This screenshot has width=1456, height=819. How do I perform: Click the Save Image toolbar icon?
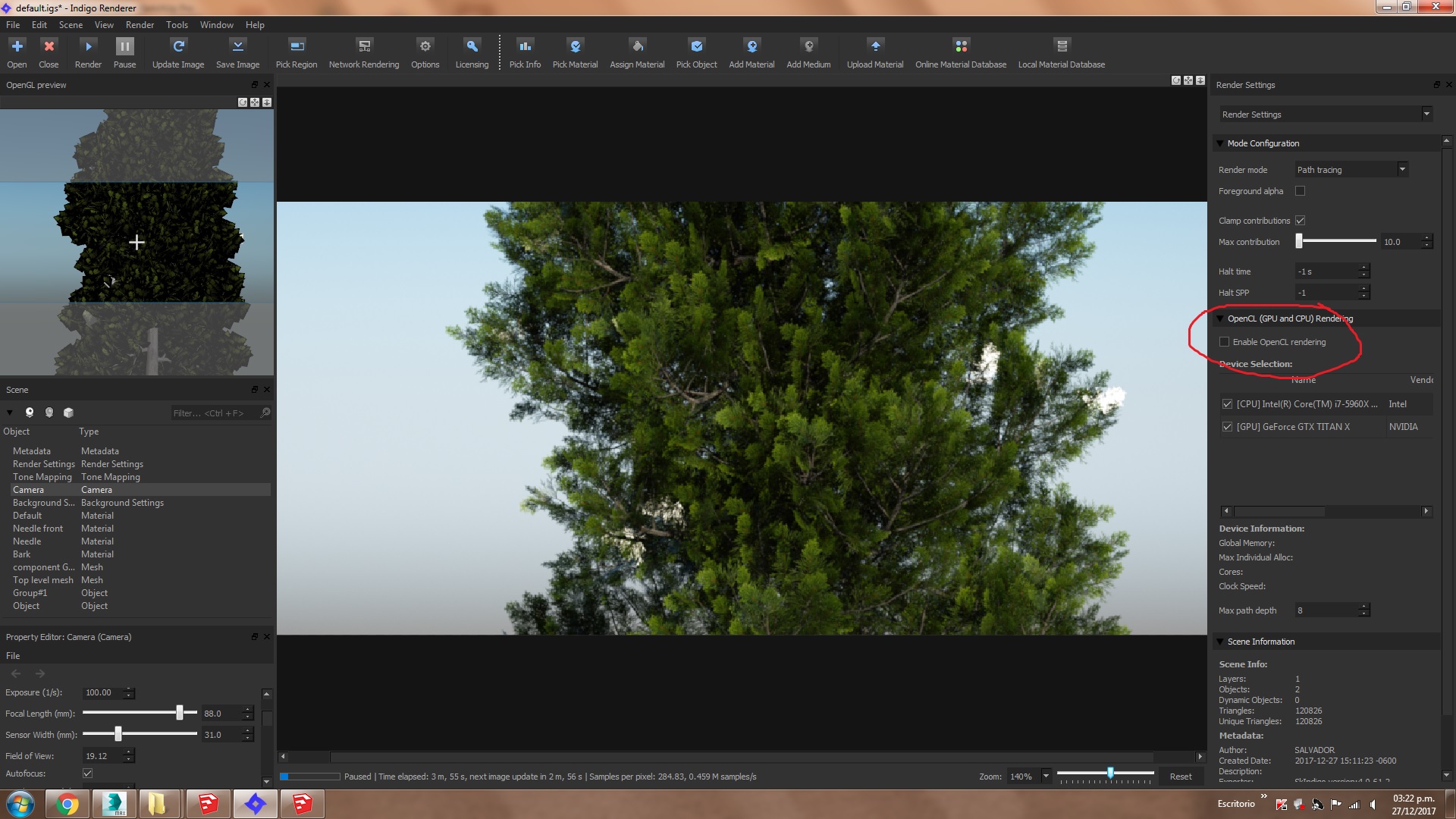[x=237, y=47]
